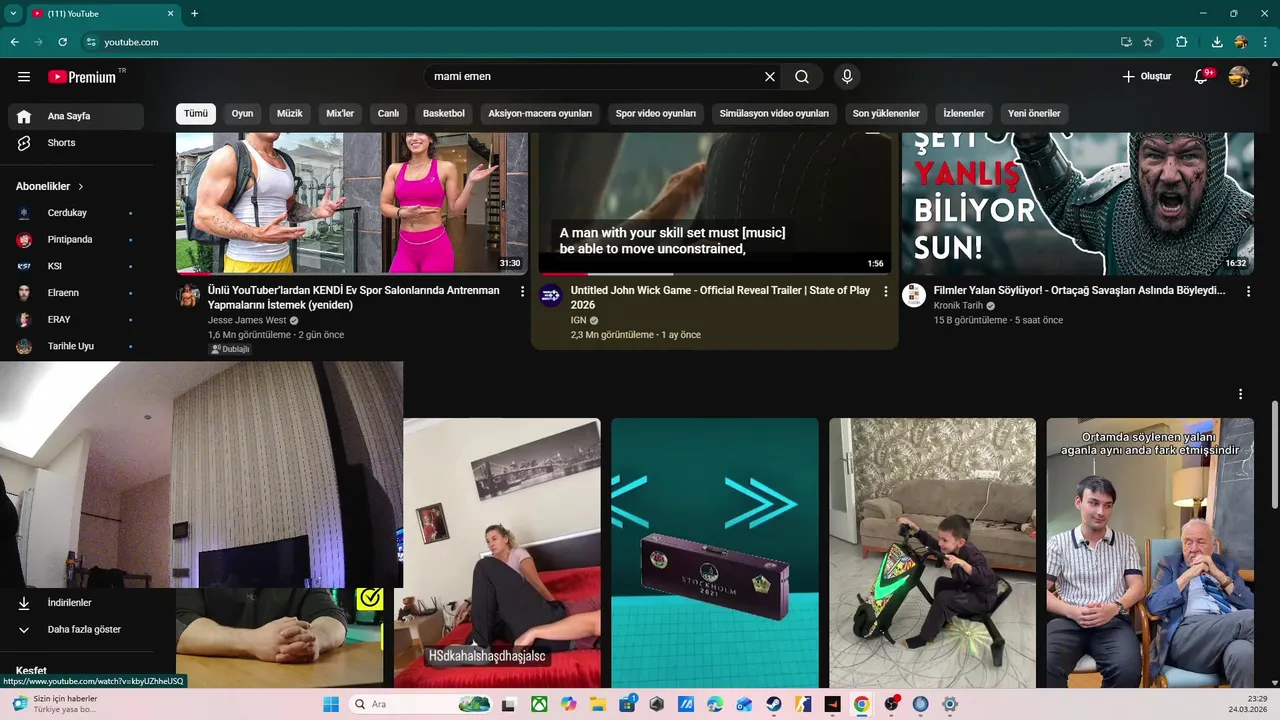Open the Elraenn subscription channel
Screen dimensions: 1280x720
coord(76,293)
